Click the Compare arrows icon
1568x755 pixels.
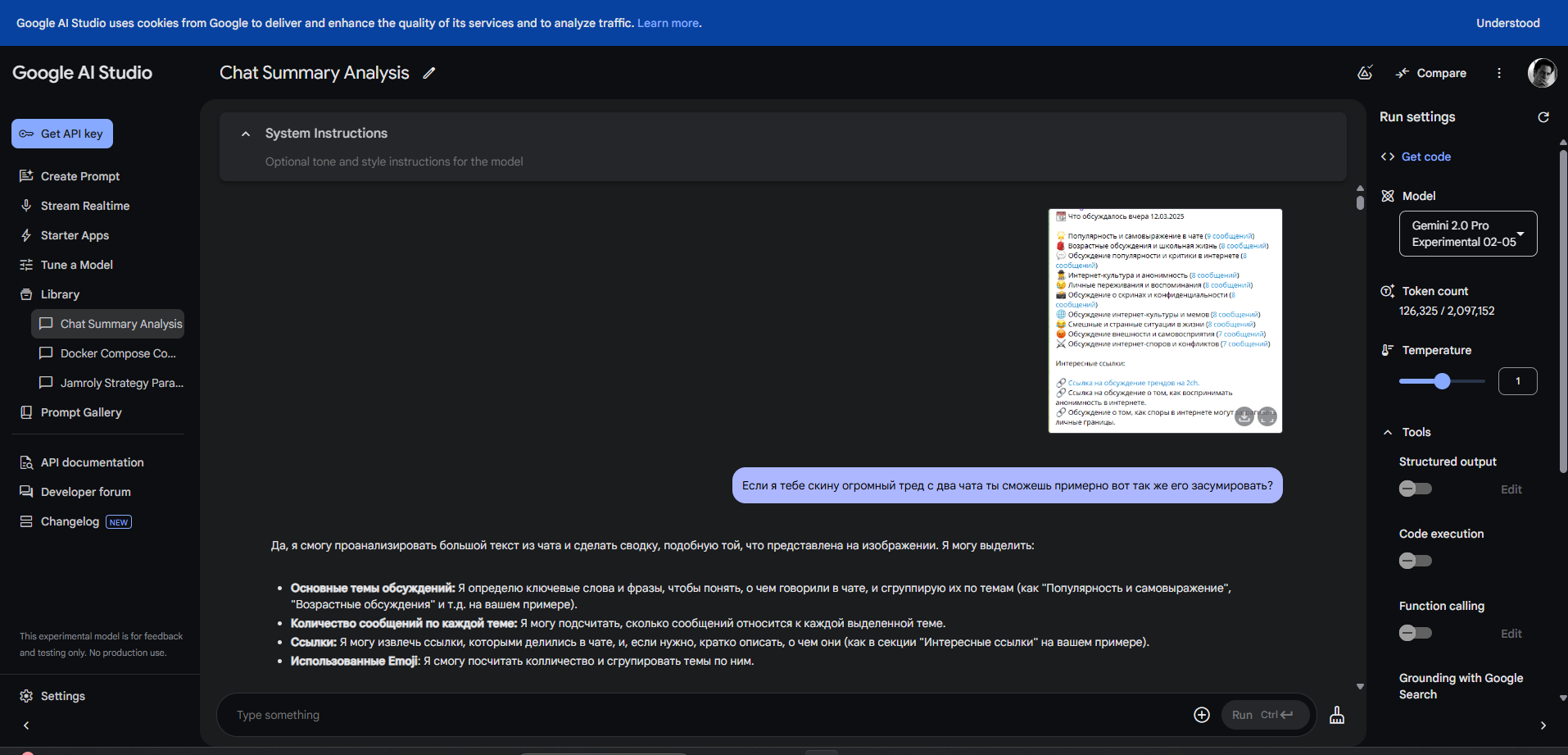pos(1403,73)
